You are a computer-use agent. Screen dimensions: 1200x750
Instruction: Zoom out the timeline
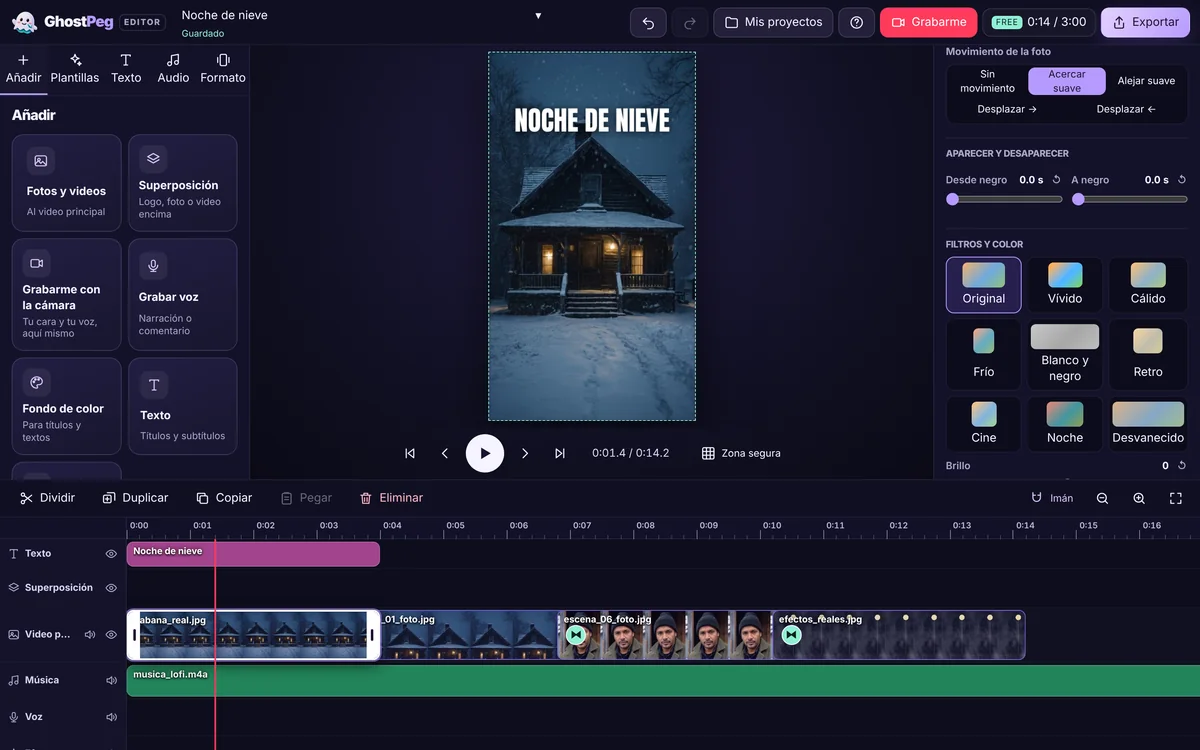[x=1102, y=498]
